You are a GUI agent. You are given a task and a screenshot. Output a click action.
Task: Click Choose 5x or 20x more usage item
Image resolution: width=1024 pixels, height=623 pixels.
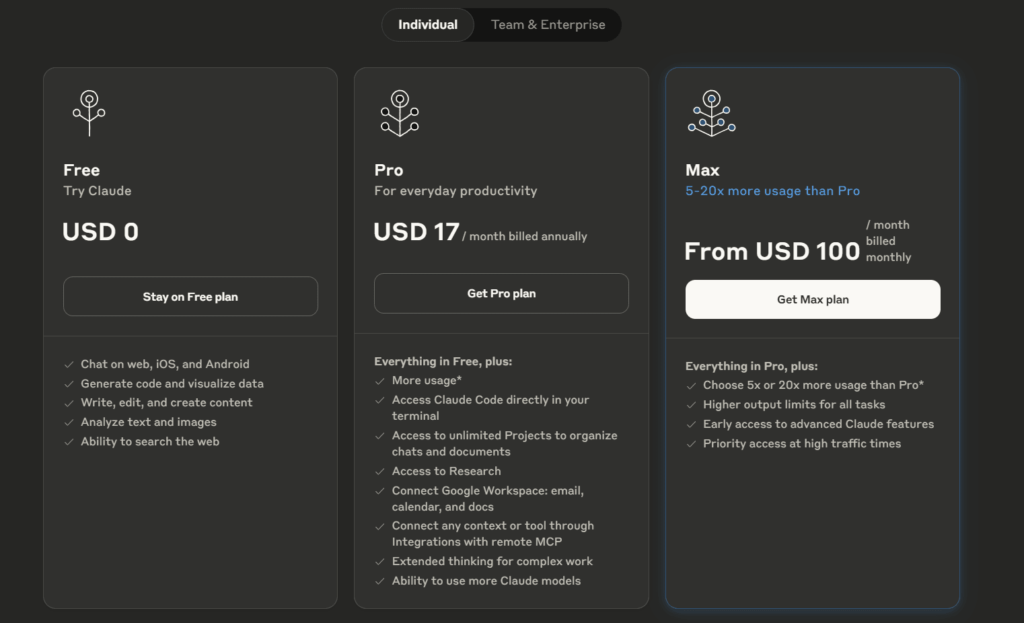pyautogui.click(x=813, y=385)
